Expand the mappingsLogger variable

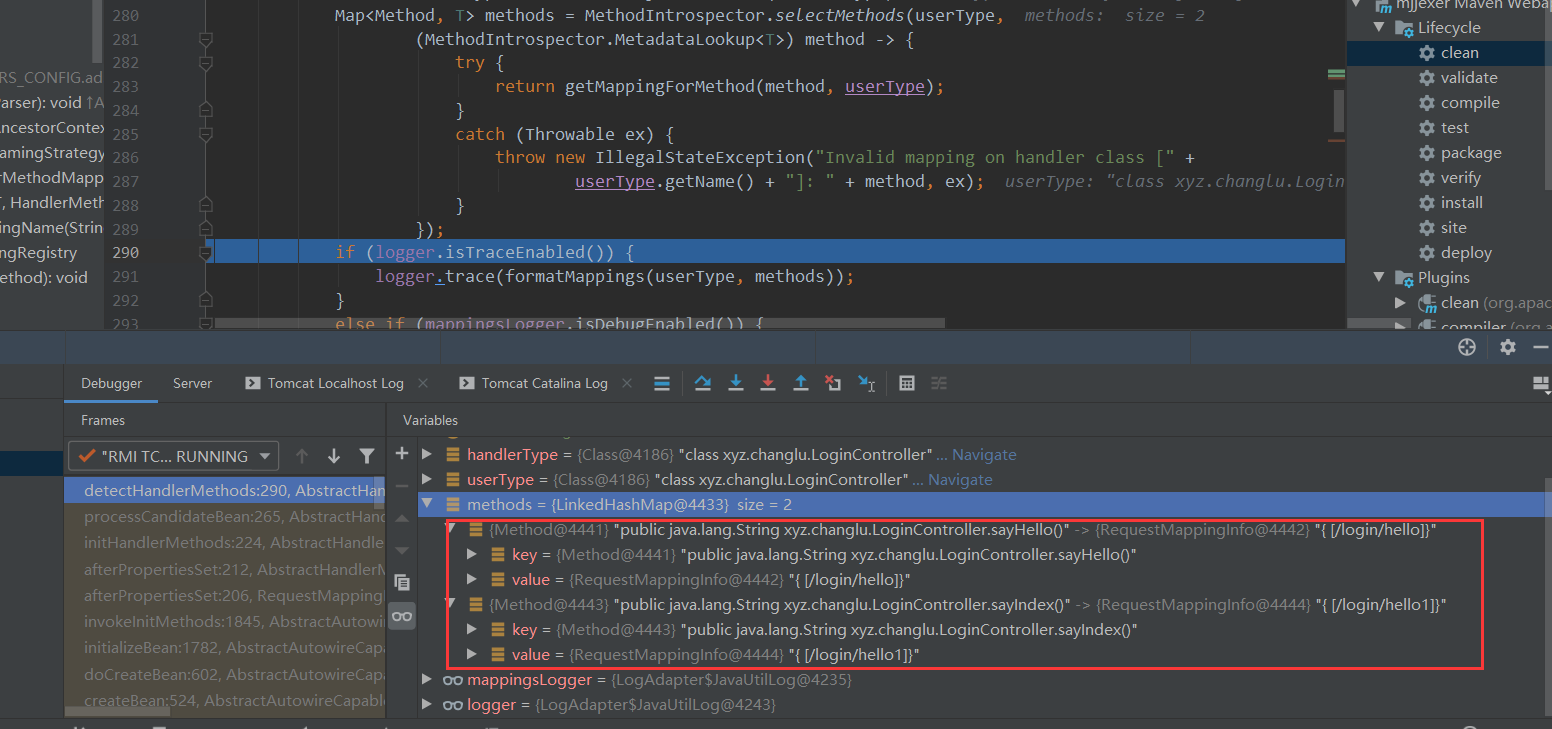click(427, 680)
